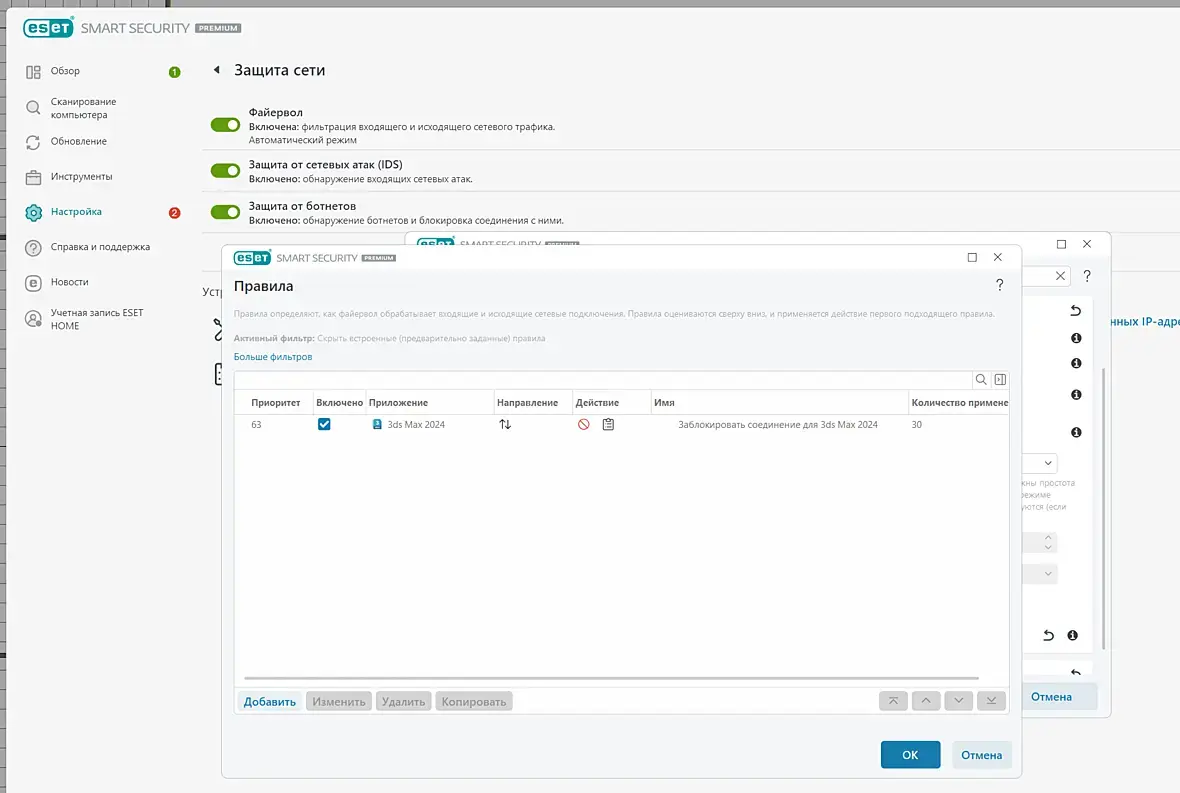The width and height of the screenshot is (1180, 793).
Task: Confirm with the ОК button
Action: pyautogui.click(x=911, y=755)
